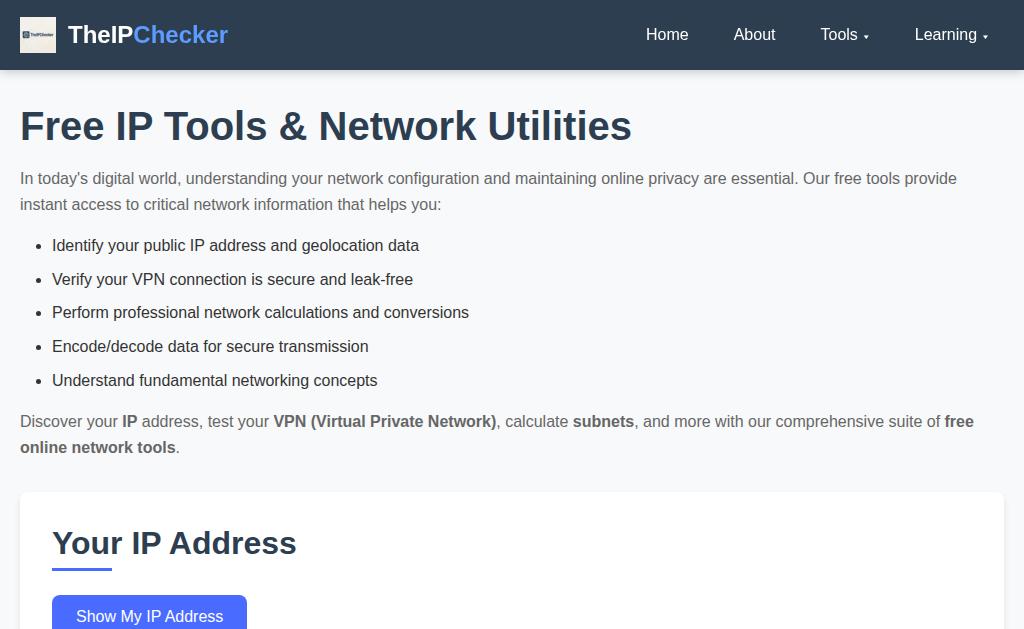Image resolution: width=1024 pixels, height=629 pixels.
Task: Click the bullet about network calculations and conversions
Action: pos(260,313)
